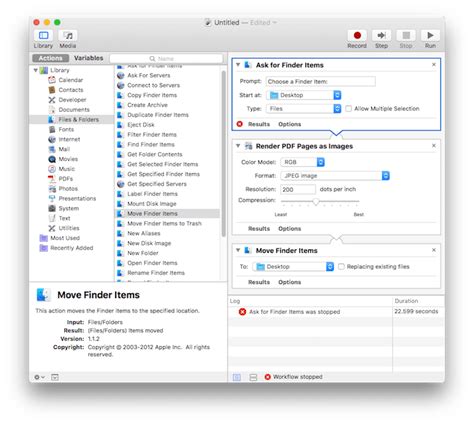Show the log view icon in status bar
The height and width of the screenshot is (424, 474).
click(237, 377)
